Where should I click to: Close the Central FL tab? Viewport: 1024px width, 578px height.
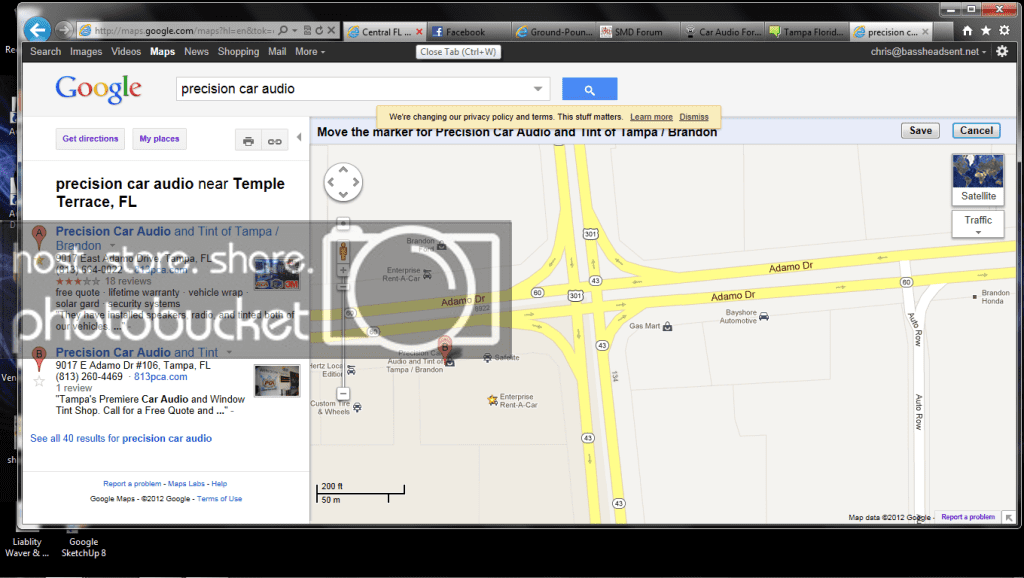click(x=419, y=31)
